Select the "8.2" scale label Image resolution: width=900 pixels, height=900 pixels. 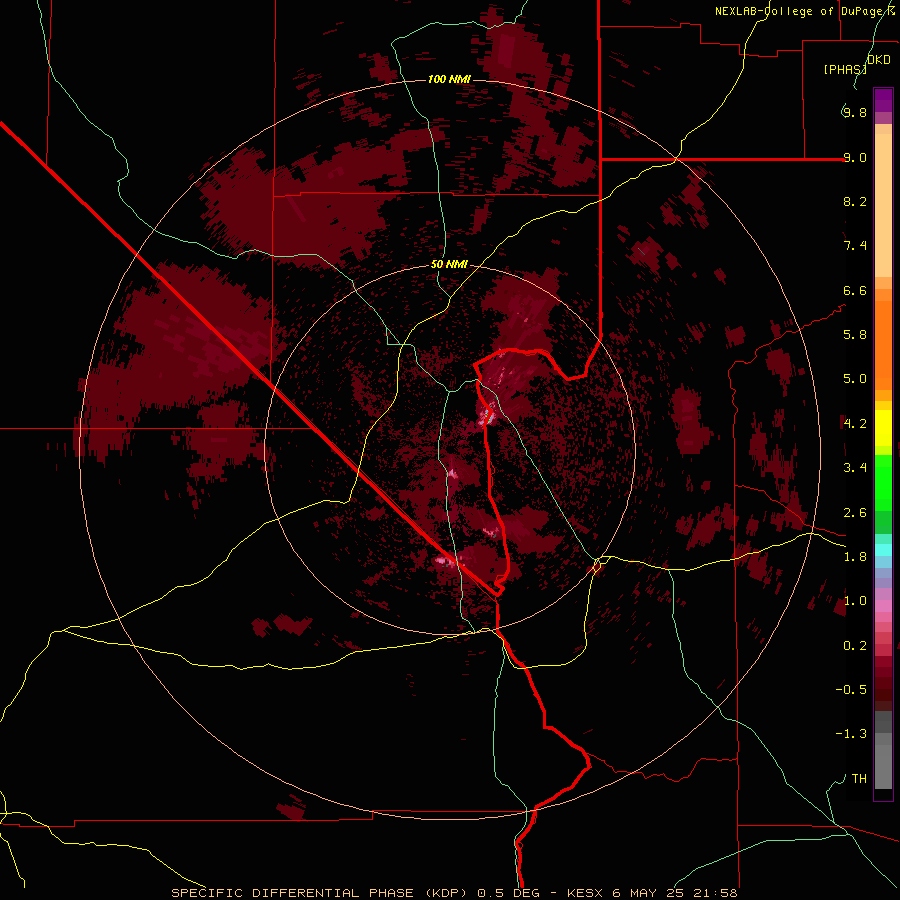point(855,201)
